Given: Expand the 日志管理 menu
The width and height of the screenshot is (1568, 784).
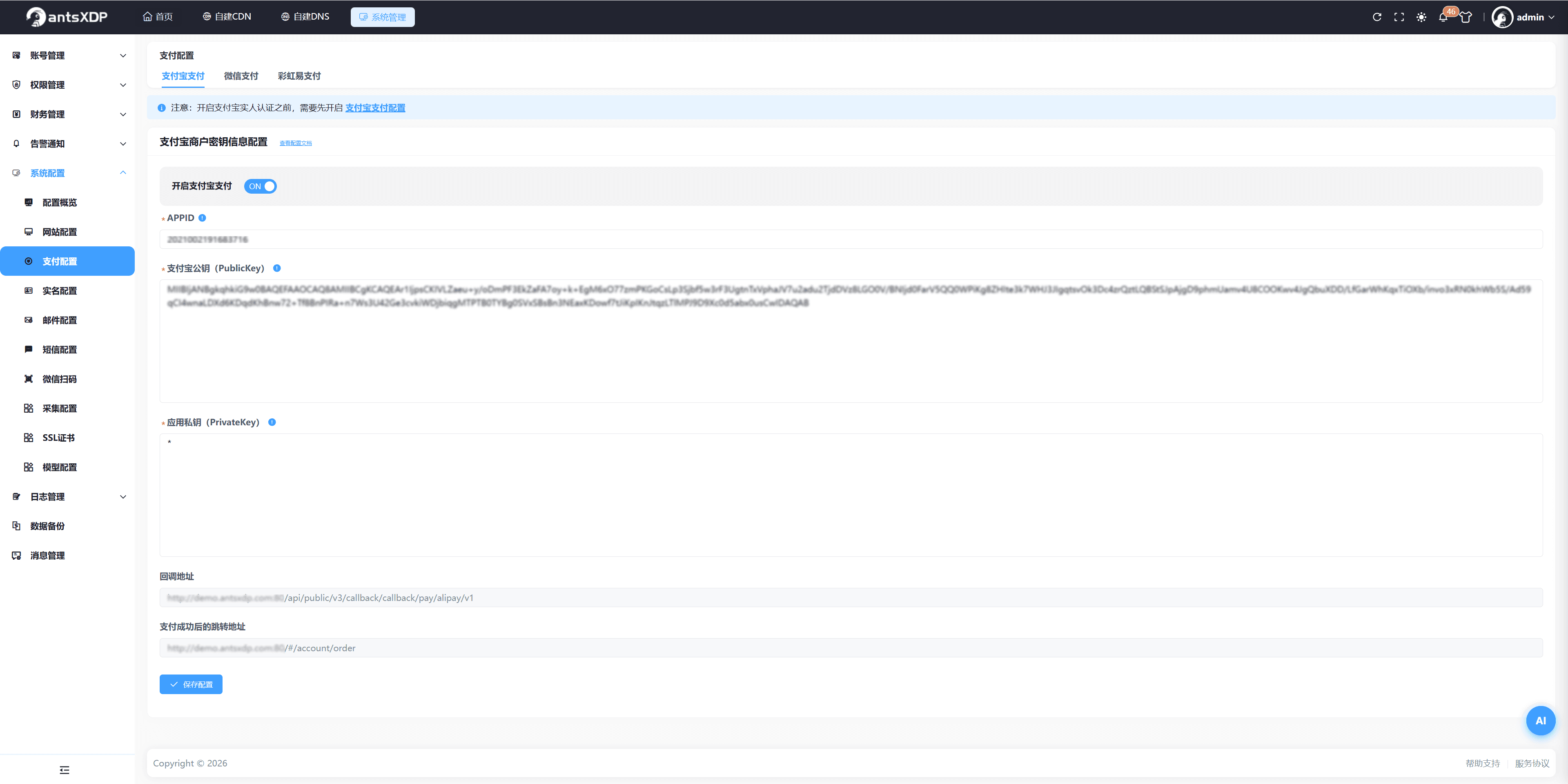Looking at the screenshot, I should (67, 496).
